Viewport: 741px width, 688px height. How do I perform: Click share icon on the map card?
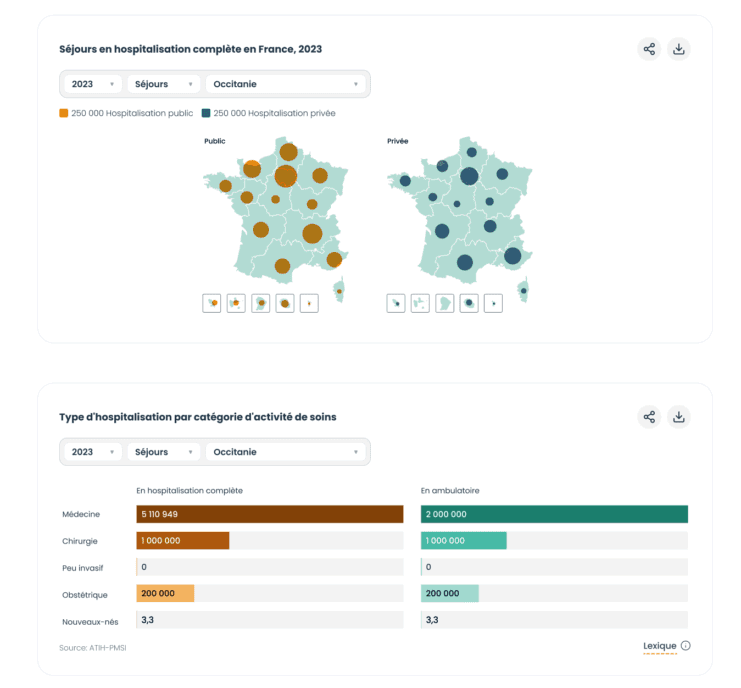pyautogui.click(x=649, y=49)
